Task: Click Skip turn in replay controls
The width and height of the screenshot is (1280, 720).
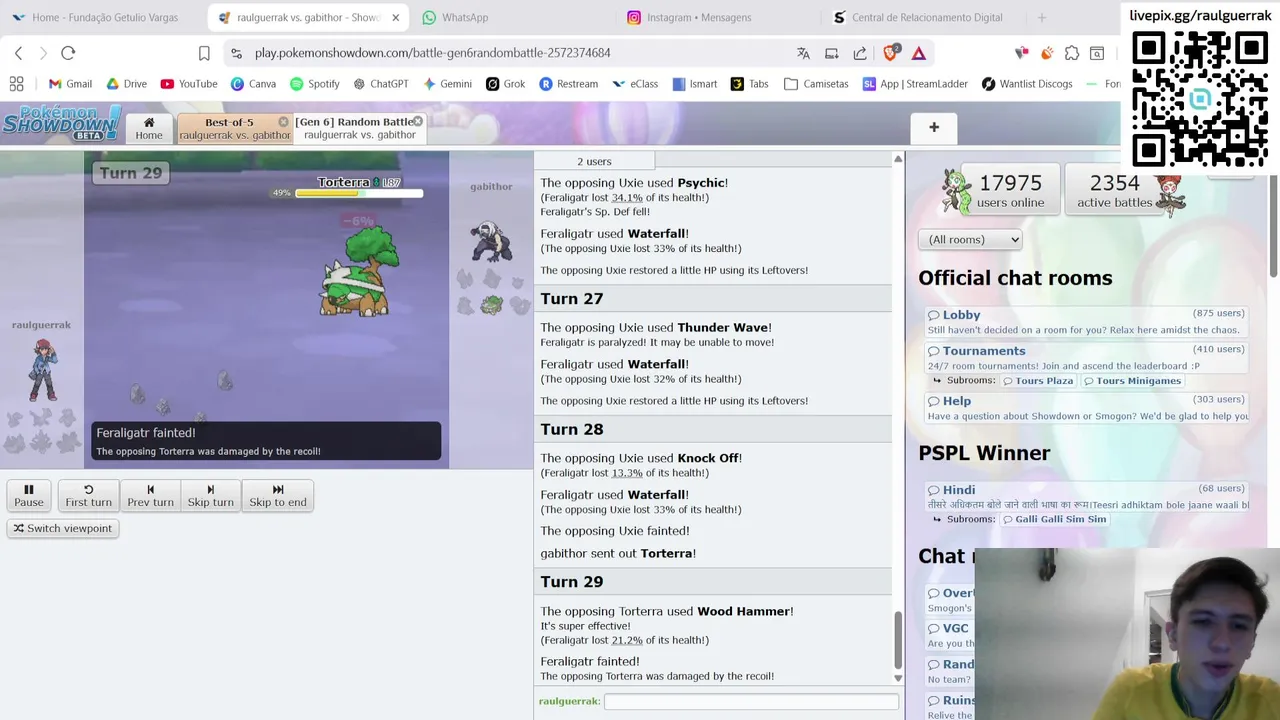Action: pos(211,495)
